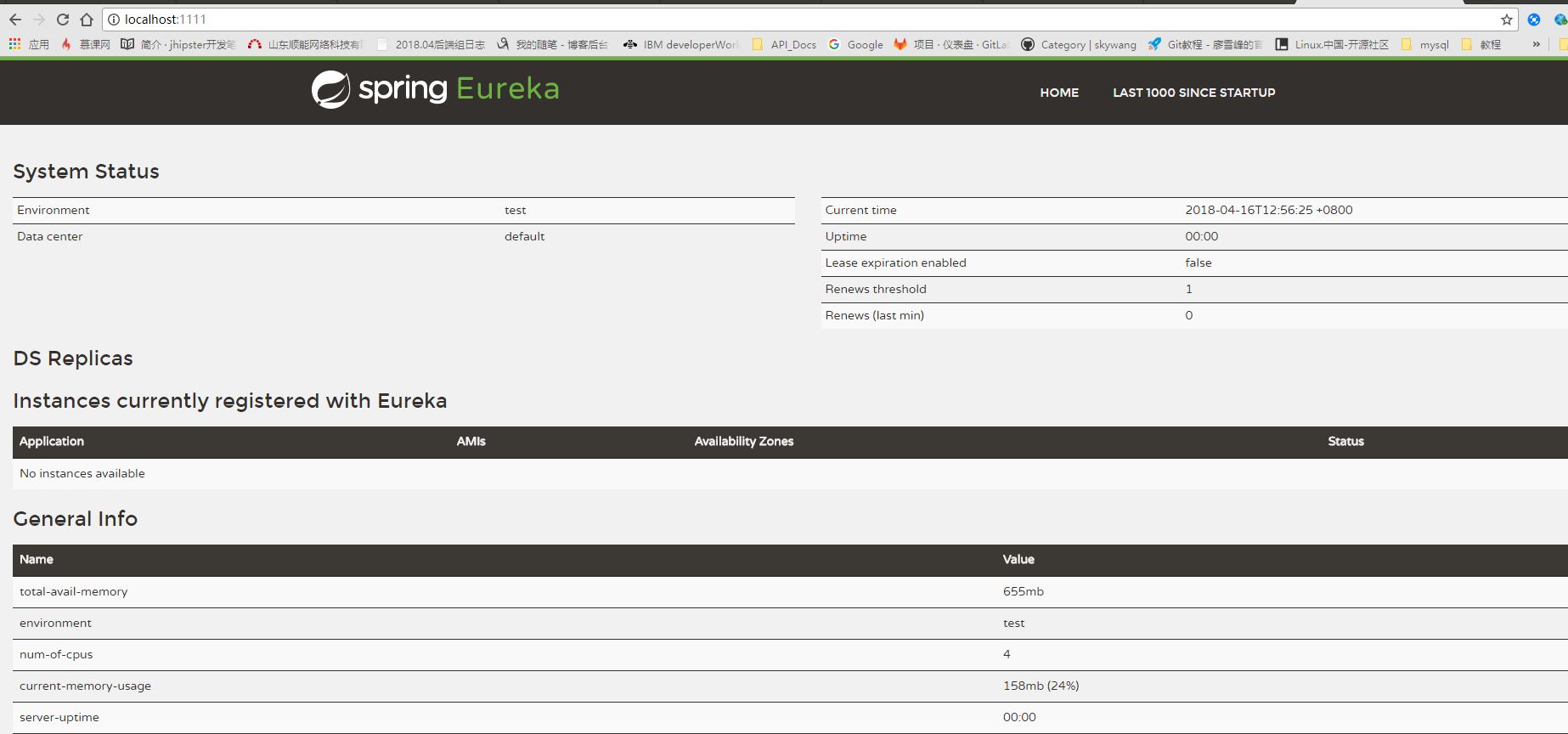The height and width of the screenshot is (734, 1568).
Task: Open LAST 1000 SINCE STARTUP menu item
Action: [x=1193, y=93]
